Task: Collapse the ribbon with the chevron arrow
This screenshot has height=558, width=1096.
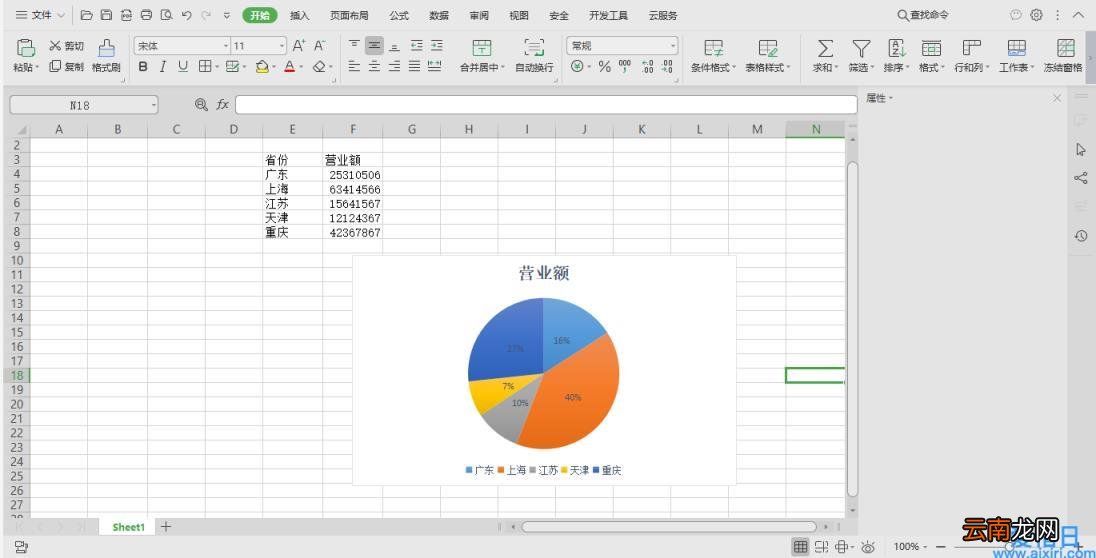Action: (x=1079, y=15)
